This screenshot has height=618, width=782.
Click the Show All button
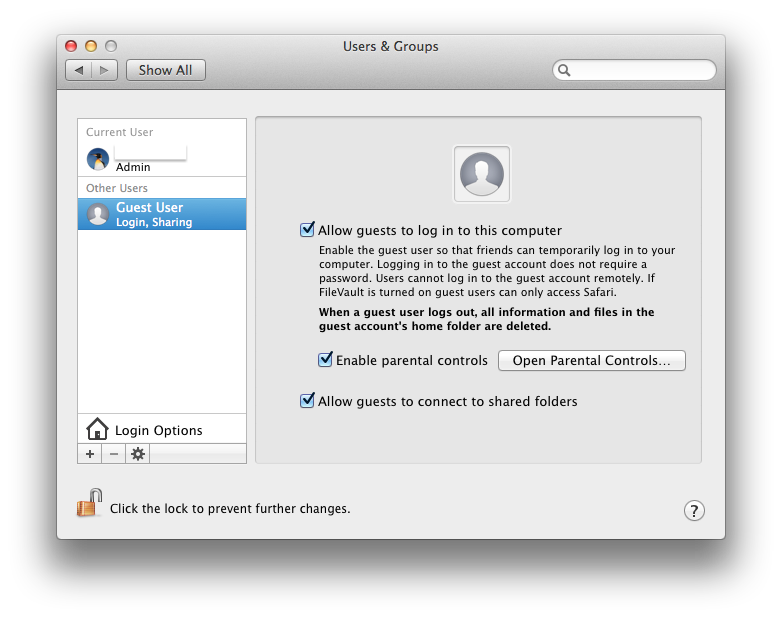pyautogui.click(x=166, y=70)
